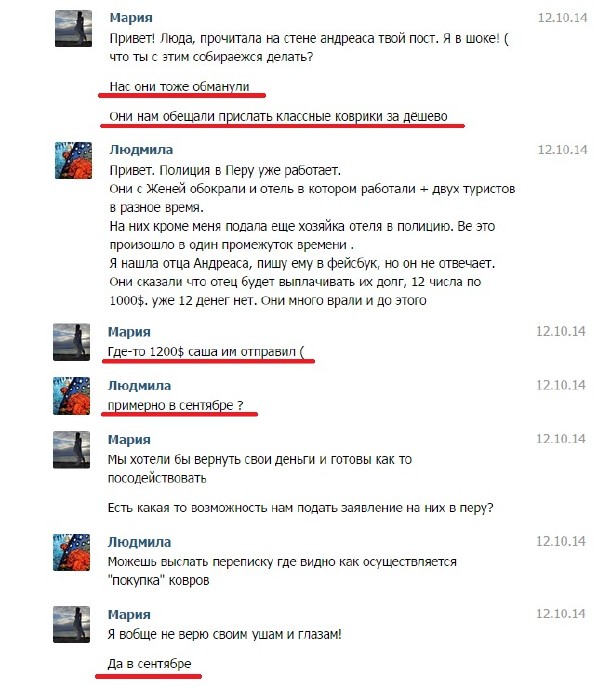Click the Мария name above 'Я вобще не верю'
This screenshot has width=611, height=700.
129,614
